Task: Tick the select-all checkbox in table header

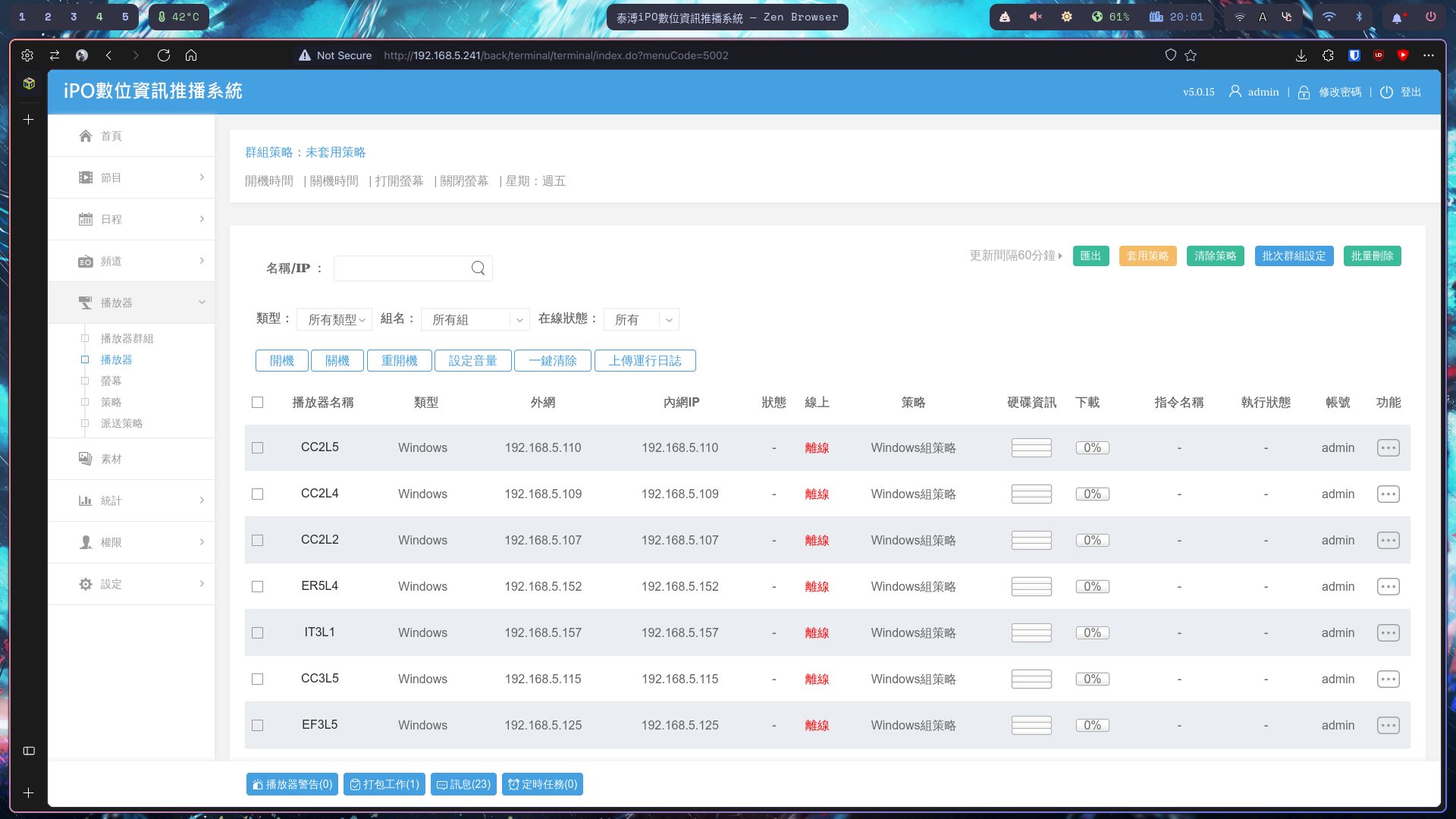Action: 257,403
